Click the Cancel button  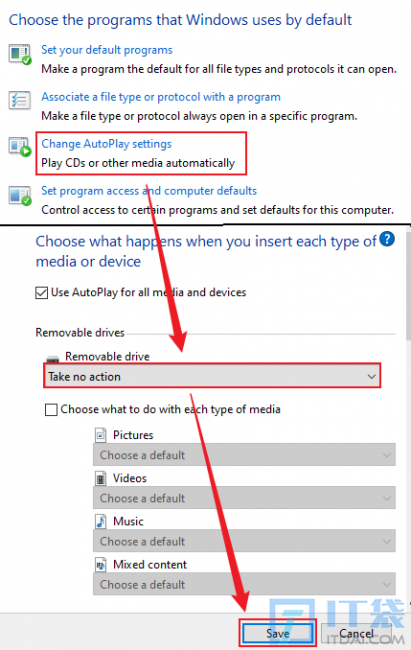[x=356, y=633]
